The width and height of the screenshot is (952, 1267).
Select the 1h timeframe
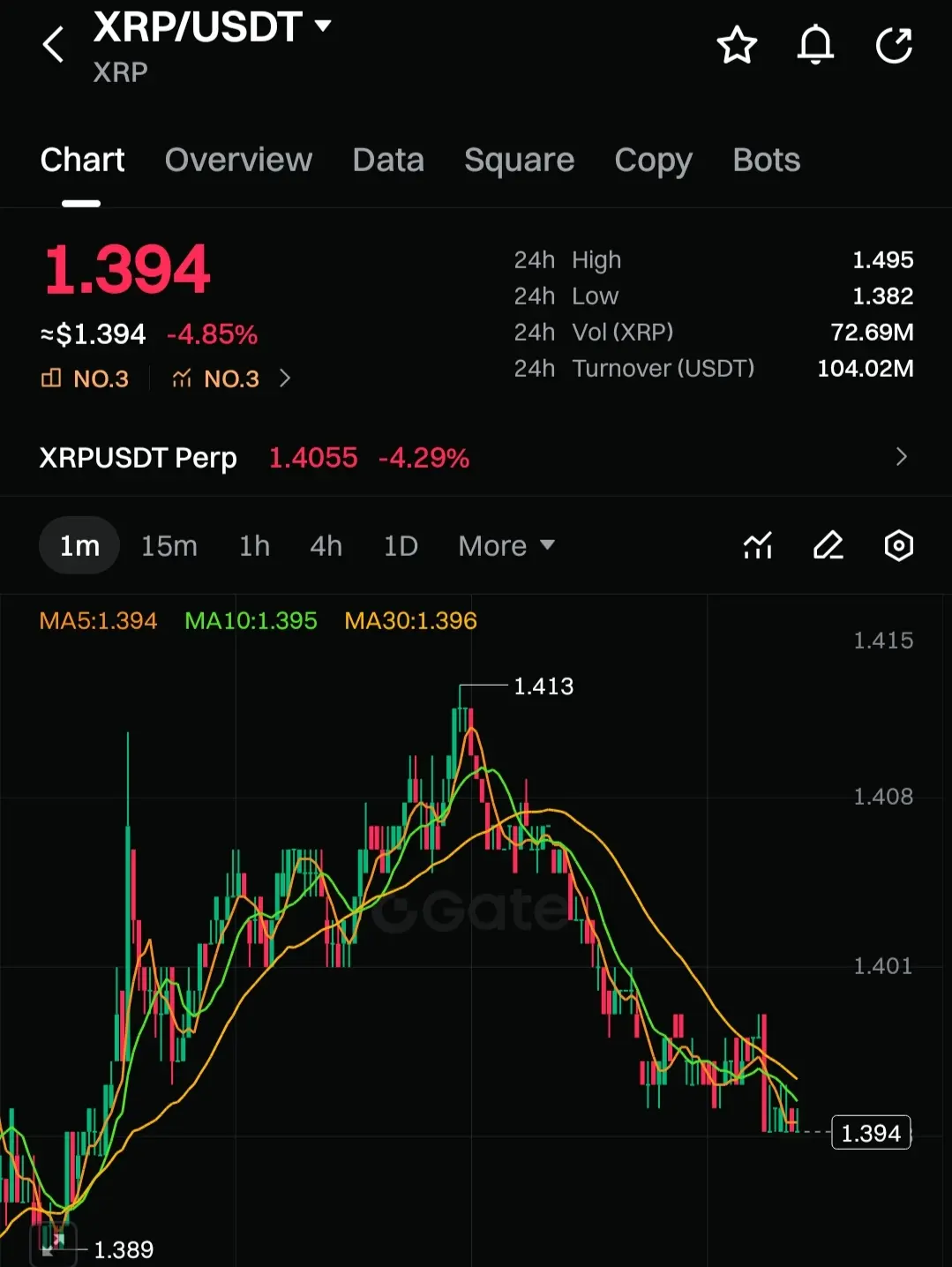[254, 545]
